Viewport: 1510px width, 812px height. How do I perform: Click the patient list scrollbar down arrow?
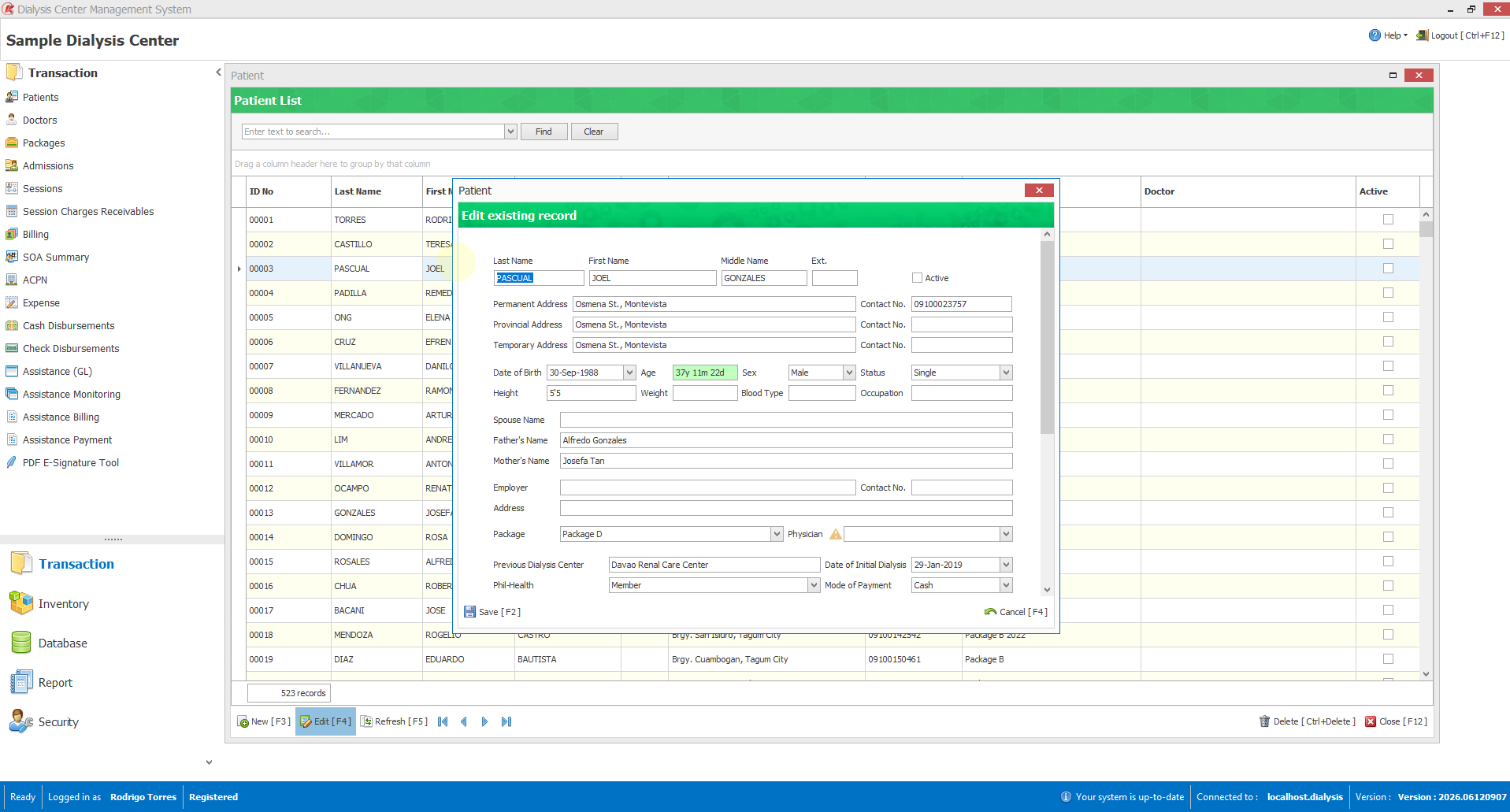[x=1426, y=674]
